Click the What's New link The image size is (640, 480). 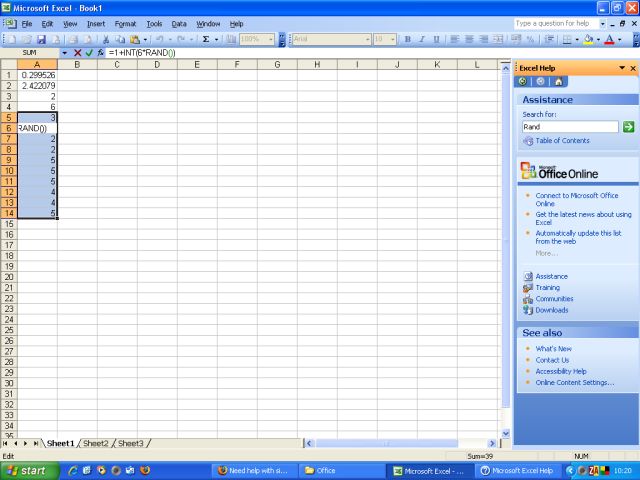[x=553, y=349]
